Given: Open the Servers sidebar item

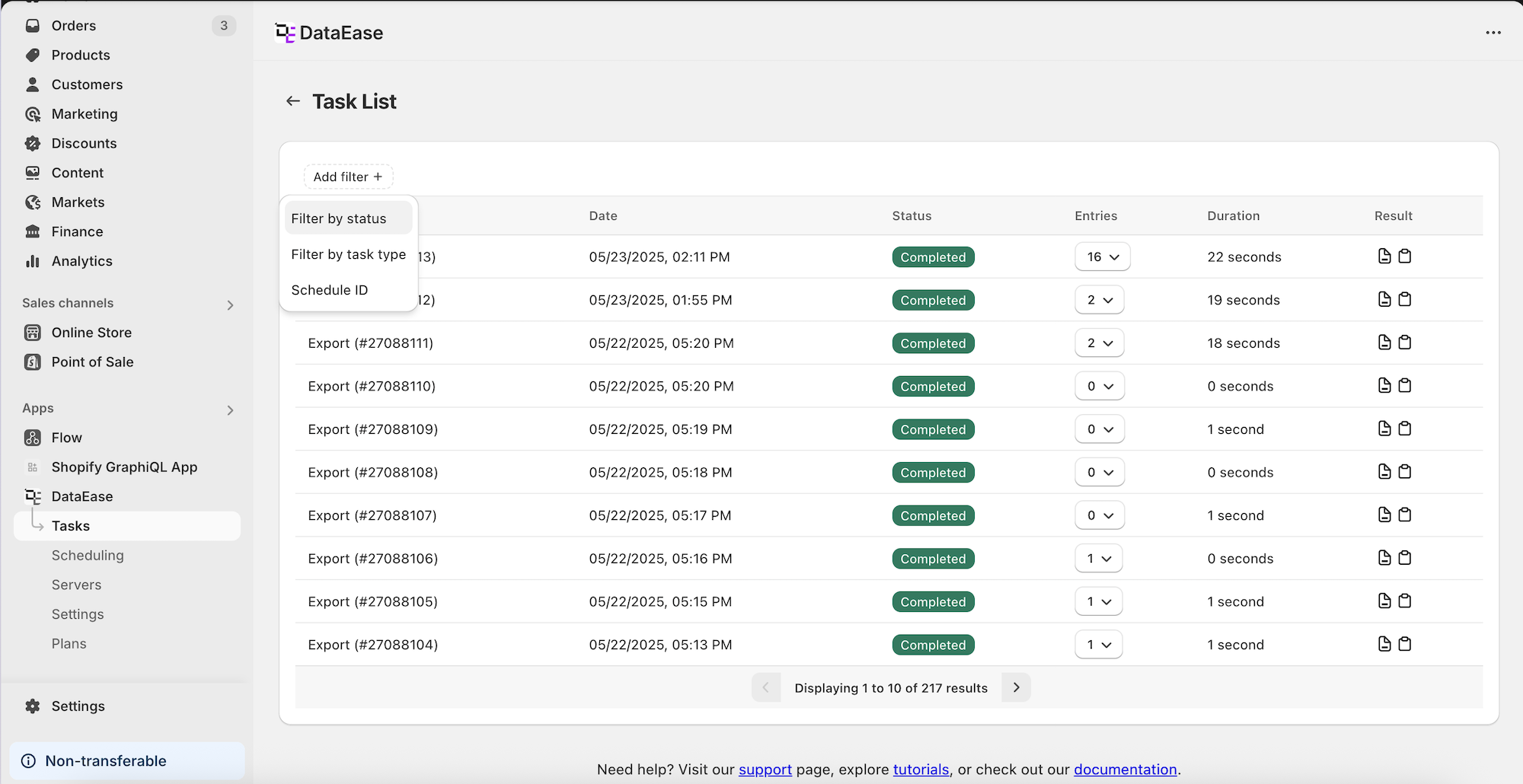Looking at the screenshot, I should tap(76, 585).
